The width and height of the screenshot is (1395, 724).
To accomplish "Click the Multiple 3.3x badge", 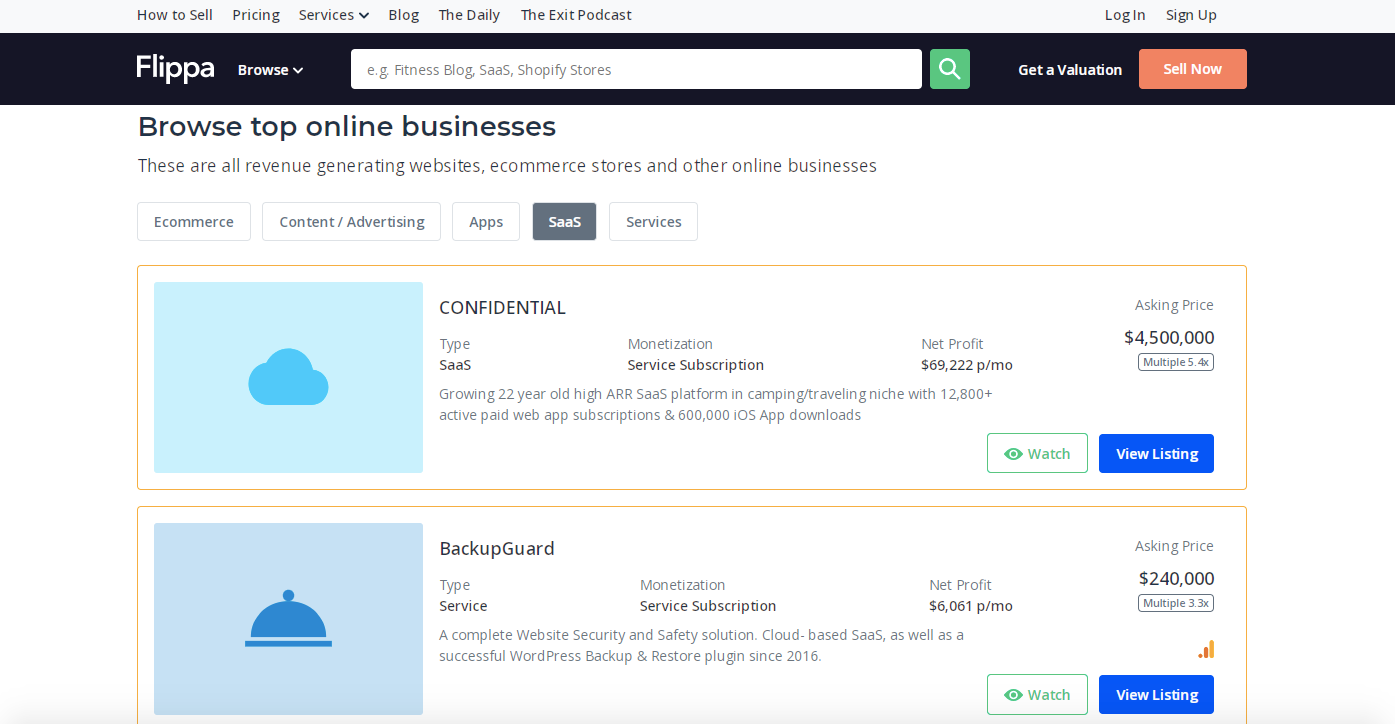I will (1176, 603).
